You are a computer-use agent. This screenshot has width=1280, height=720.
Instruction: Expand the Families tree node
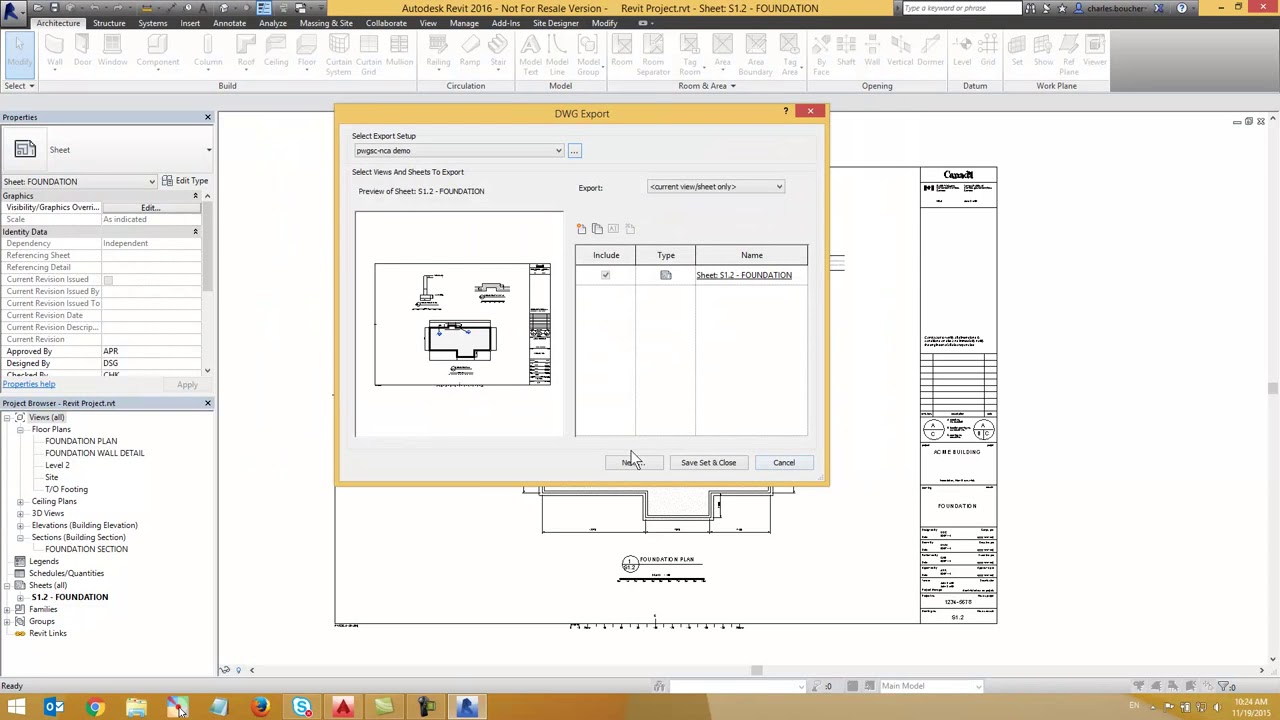[x=7, y=609]
